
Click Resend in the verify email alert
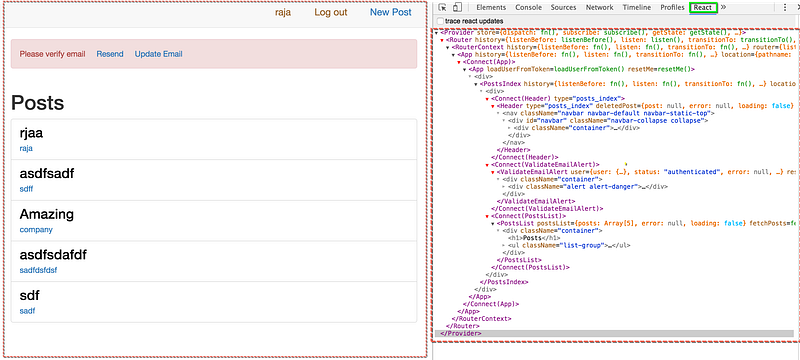pos(110,54)
